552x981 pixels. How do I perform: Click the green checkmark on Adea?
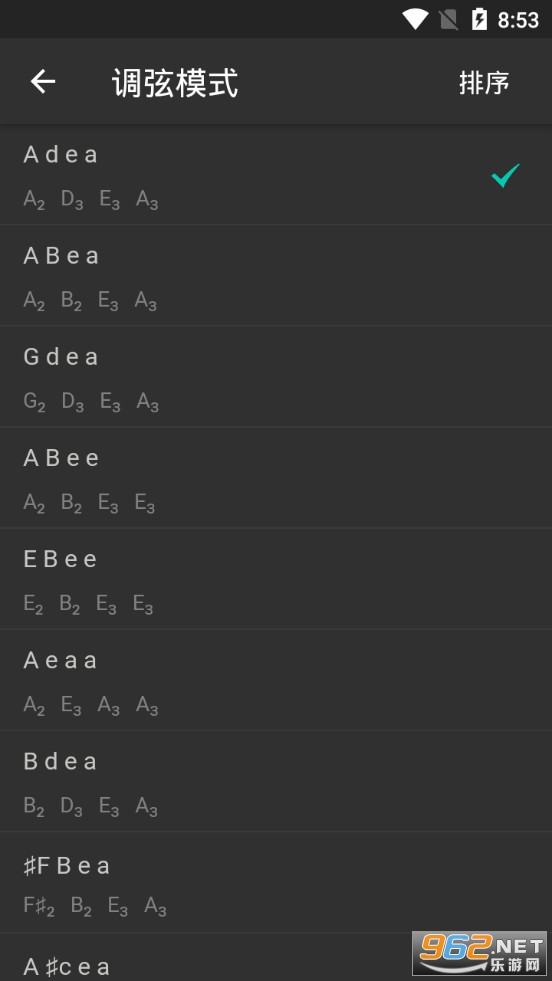click(505, 176)
